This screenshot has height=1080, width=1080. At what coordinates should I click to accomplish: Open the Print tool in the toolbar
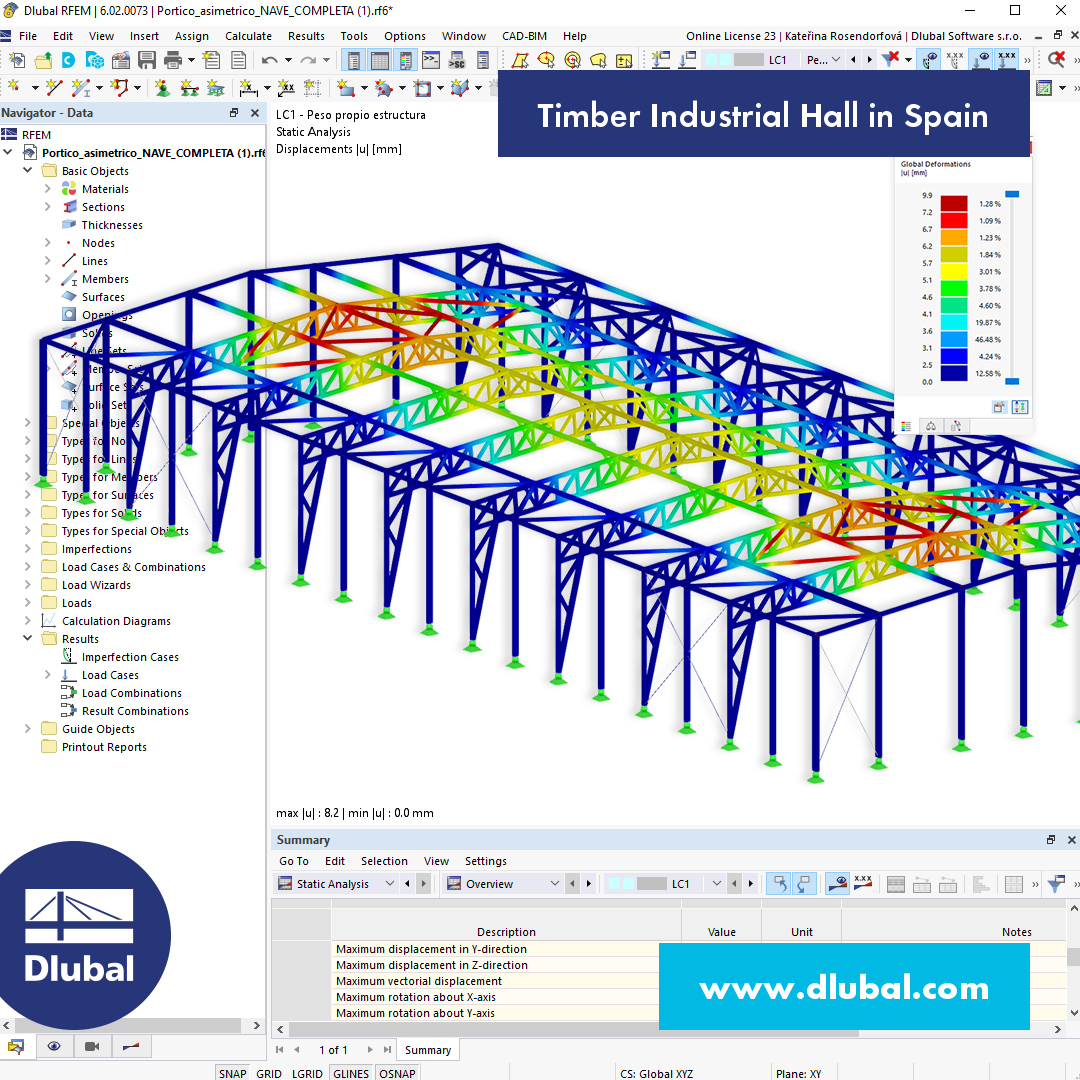coord(173,59)
